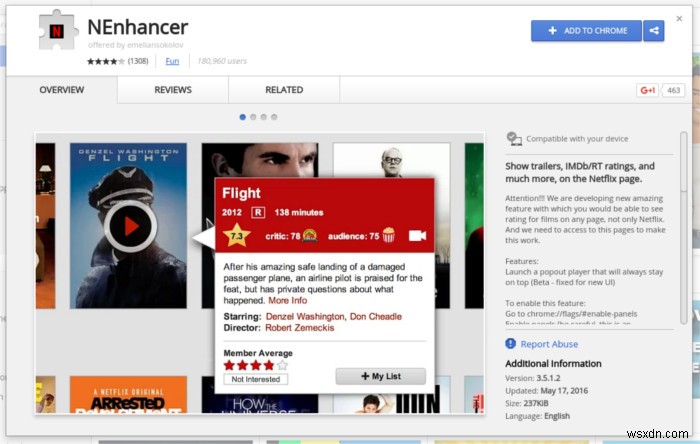The image size is (700, 444).
Task: Click the audience popcorn rating icon
Action: tap(388, 235)
